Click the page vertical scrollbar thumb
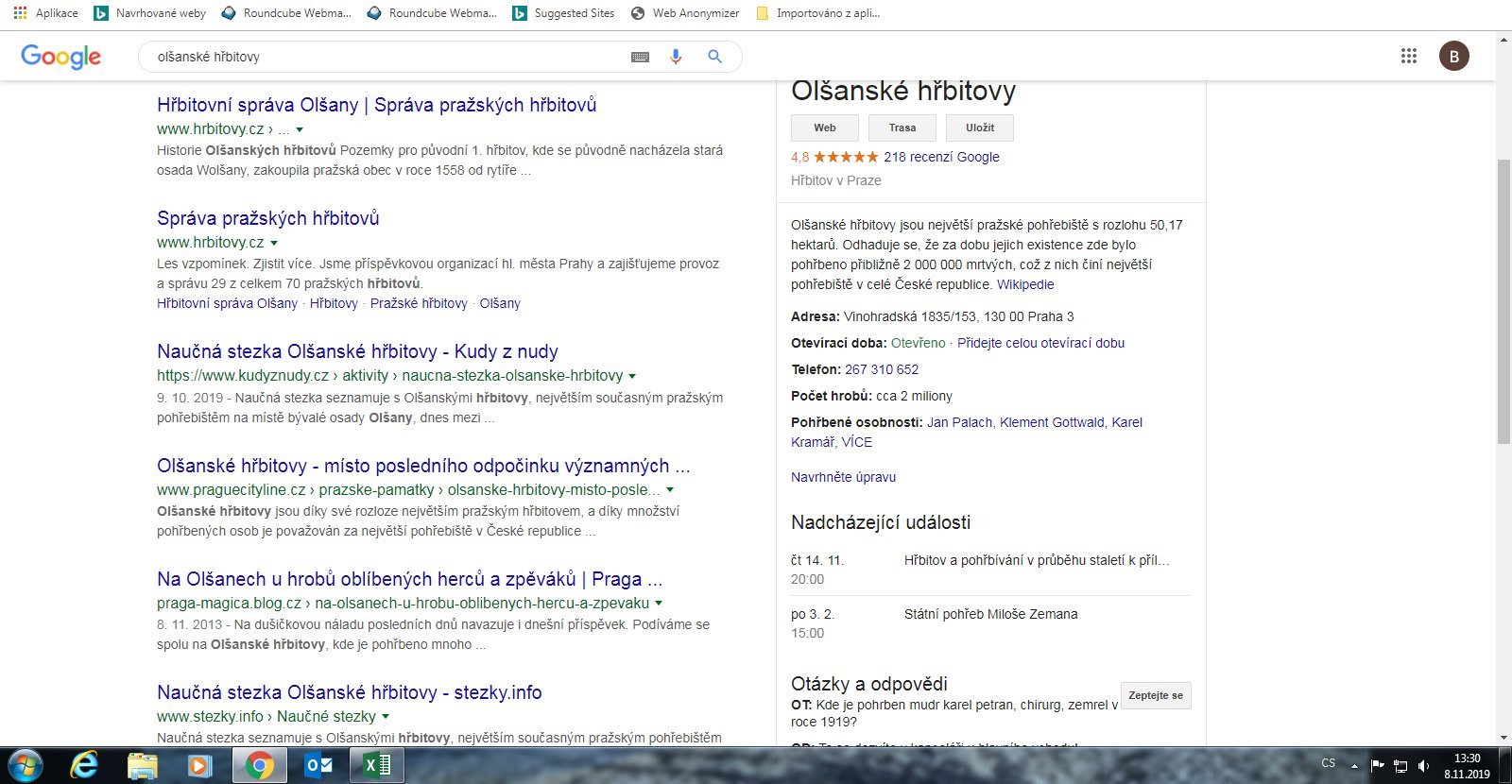Viewport: 1512px width, 784px height. (x=1503, y=302)
